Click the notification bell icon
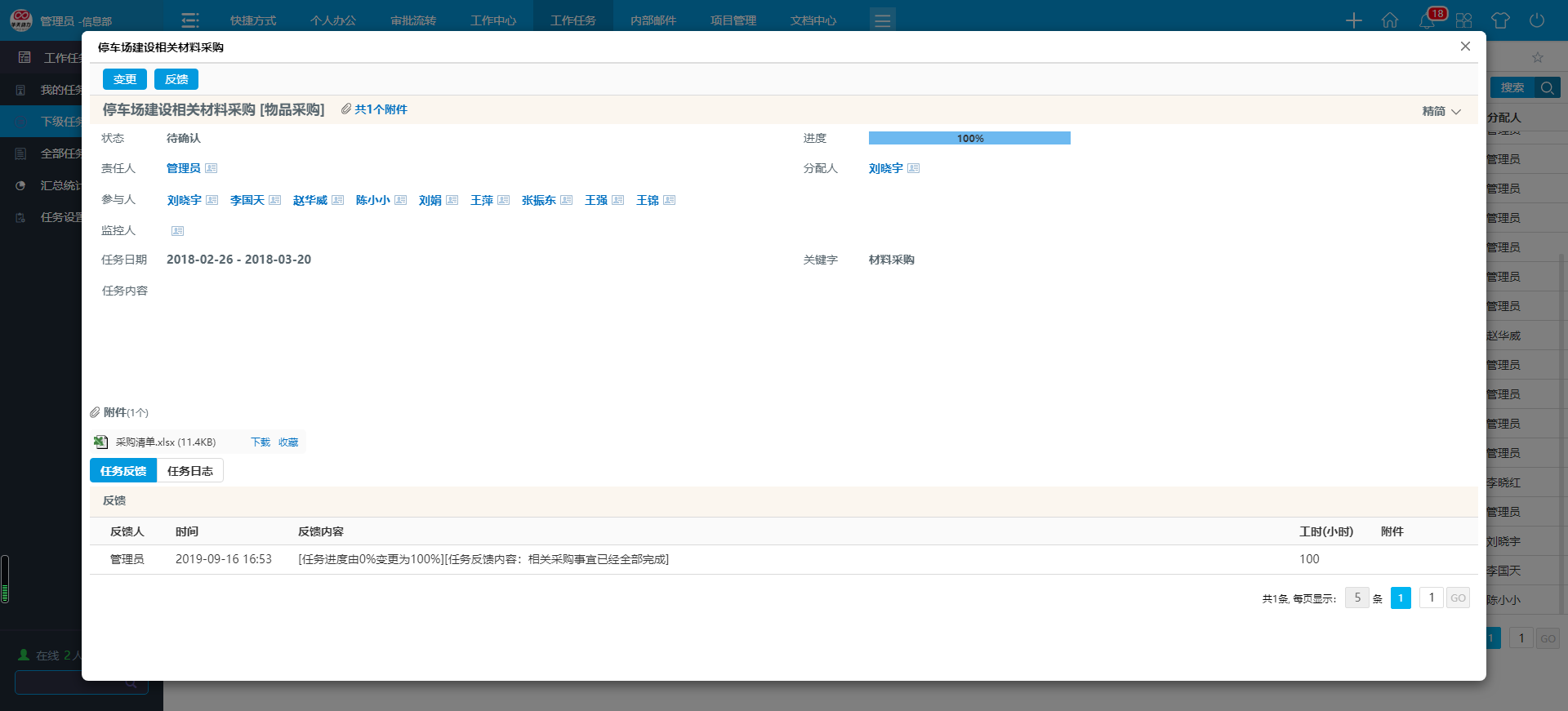The width and height of the screenshot is (1568, 711). [1427, 20]
